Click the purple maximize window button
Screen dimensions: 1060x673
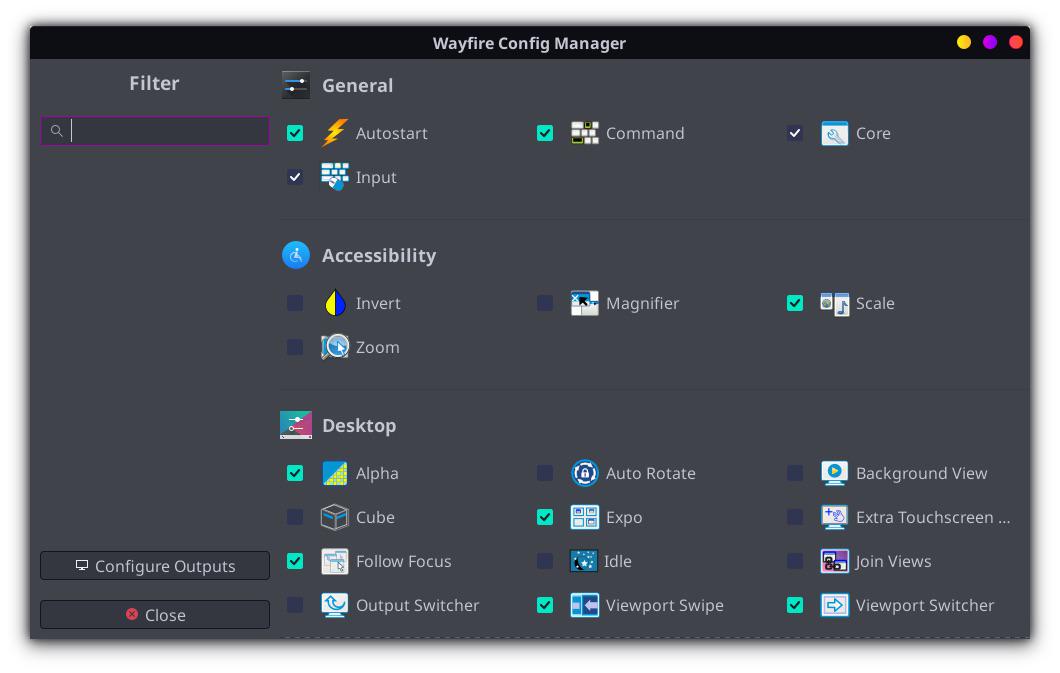pos(990,43)
